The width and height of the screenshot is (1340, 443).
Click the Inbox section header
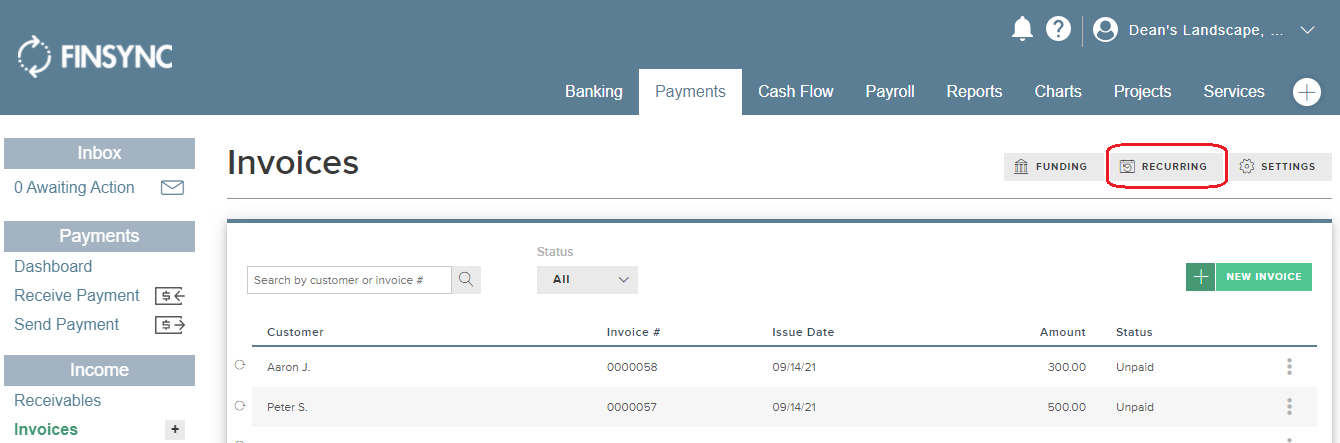99,153
